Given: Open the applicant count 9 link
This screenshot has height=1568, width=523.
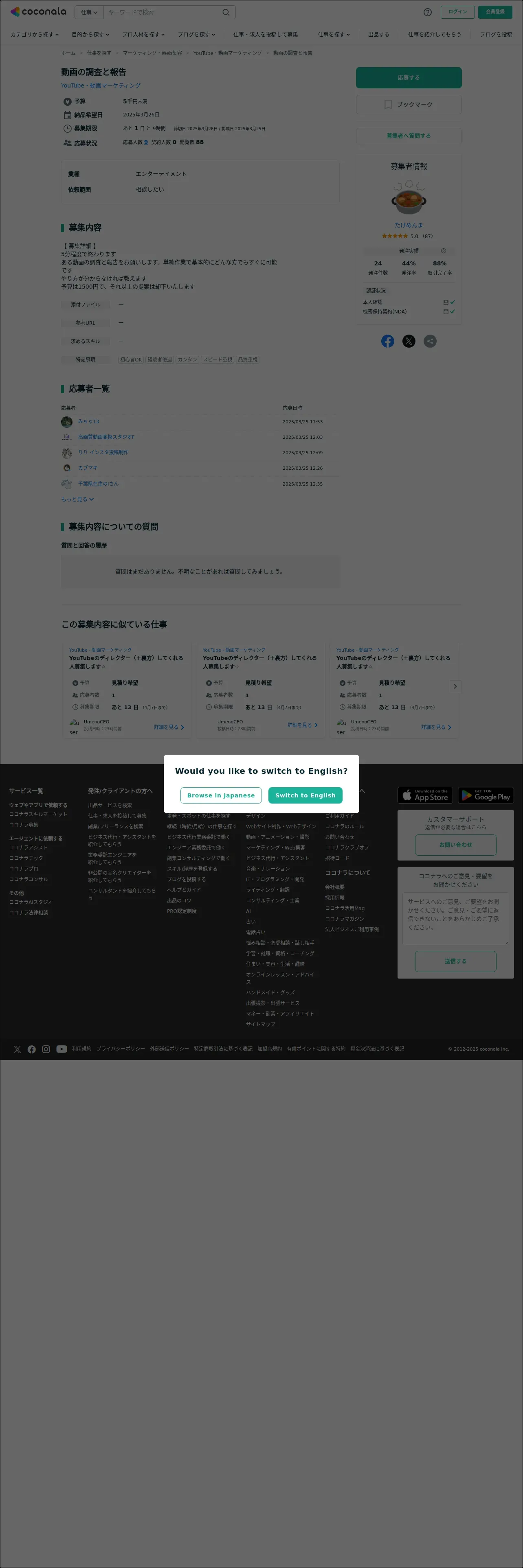Looking at the screenshot, I should pos(146,142).
